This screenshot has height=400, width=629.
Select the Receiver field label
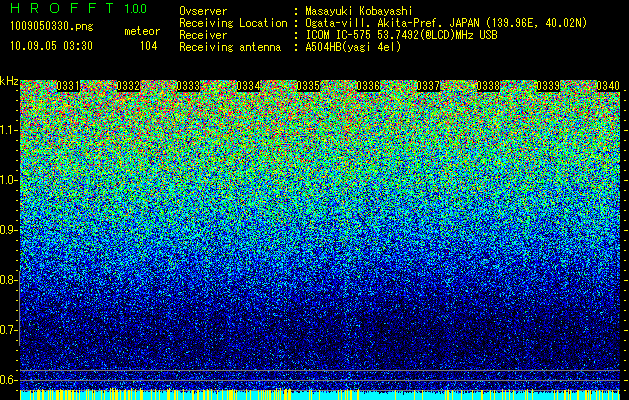point(203,35)
